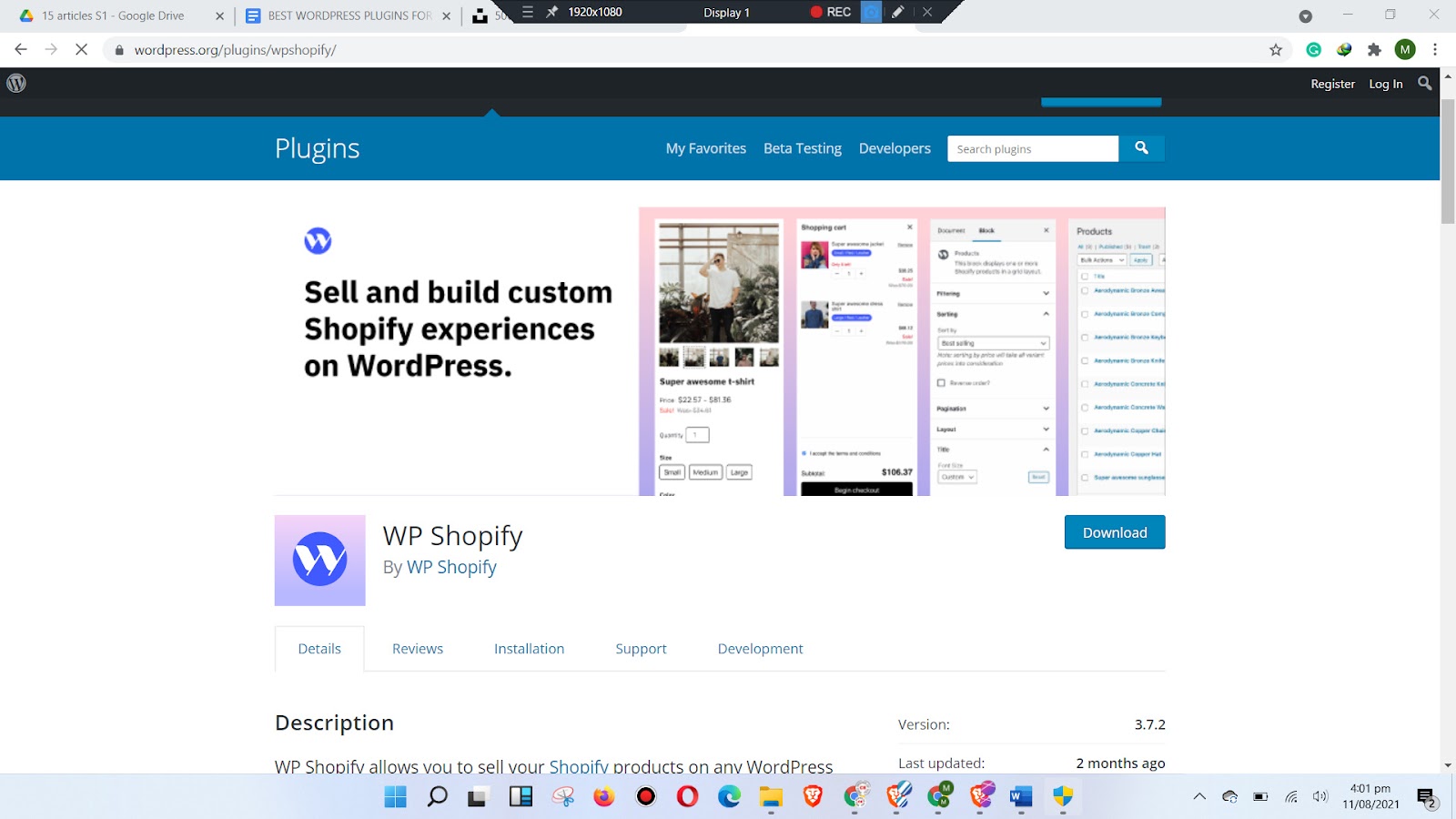Open the recorder toolbar menu icon
Viewport: 1456px width, 819px height.
pos(528,12)
